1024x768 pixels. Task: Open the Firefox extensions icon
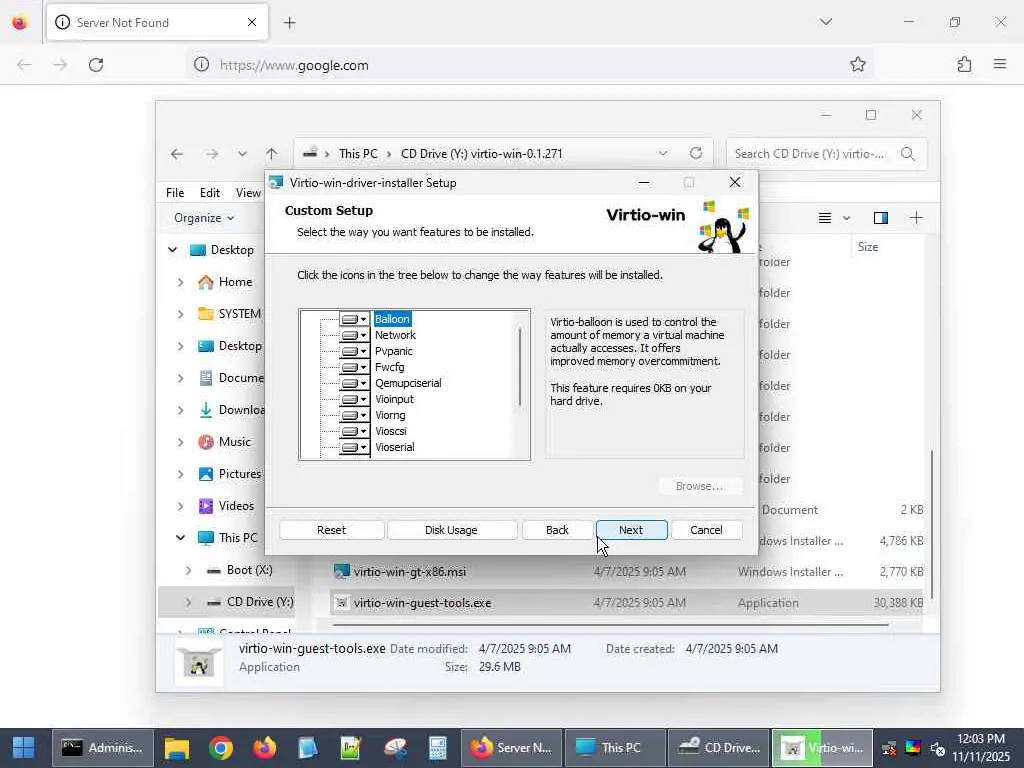[x=964, y=64]
